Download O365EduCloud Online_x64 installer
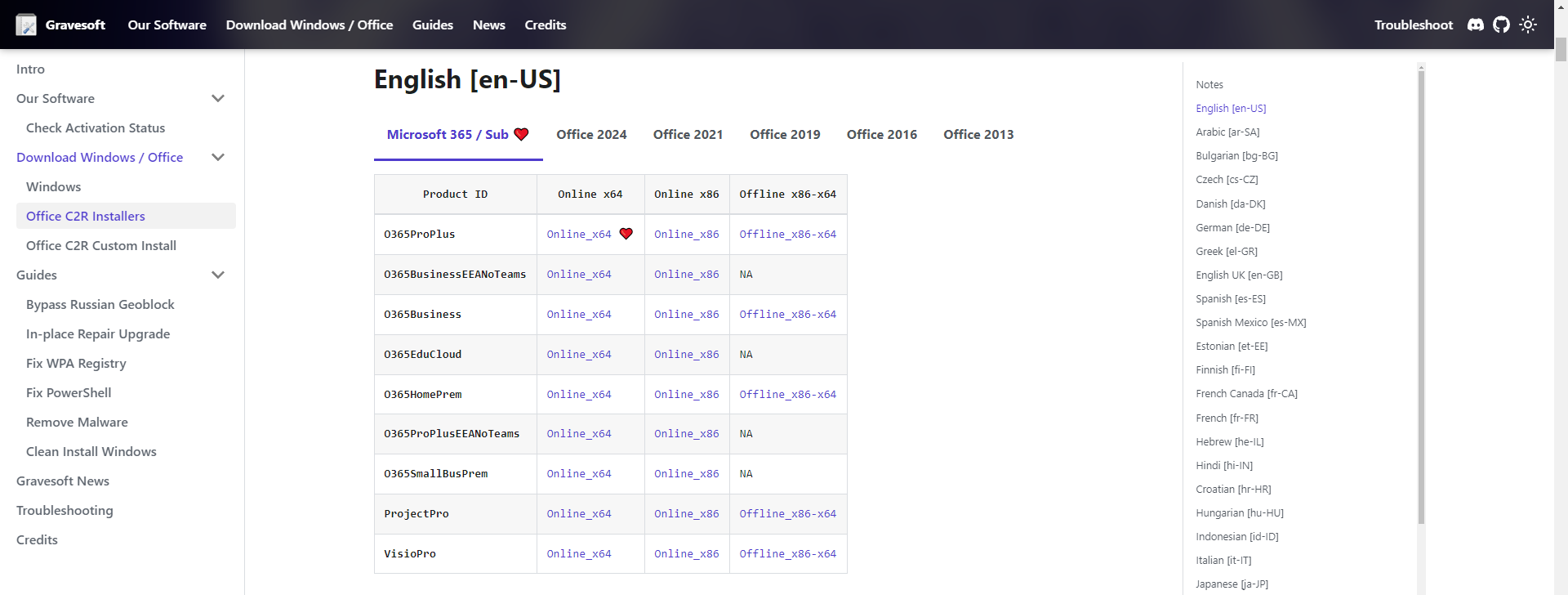This screenshot has width=1568, height=595. (579, 355)
